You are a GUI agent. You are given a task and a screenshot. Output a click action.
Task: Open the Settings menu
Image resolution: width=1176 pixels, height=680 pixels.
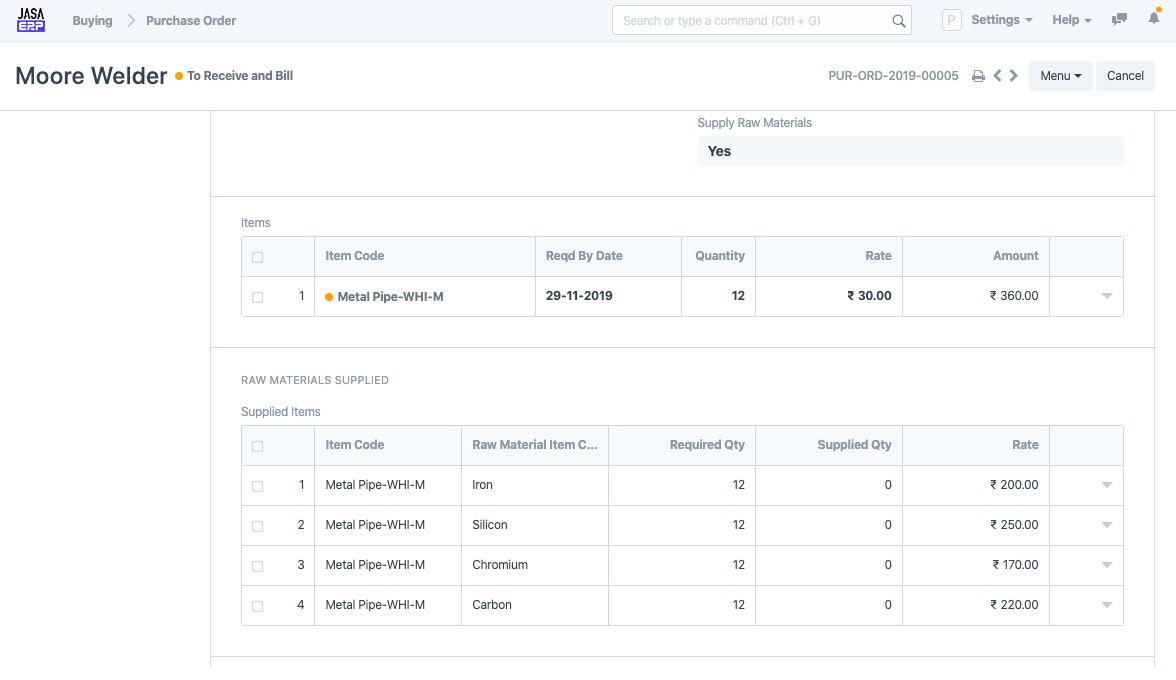pos(1001,20)
